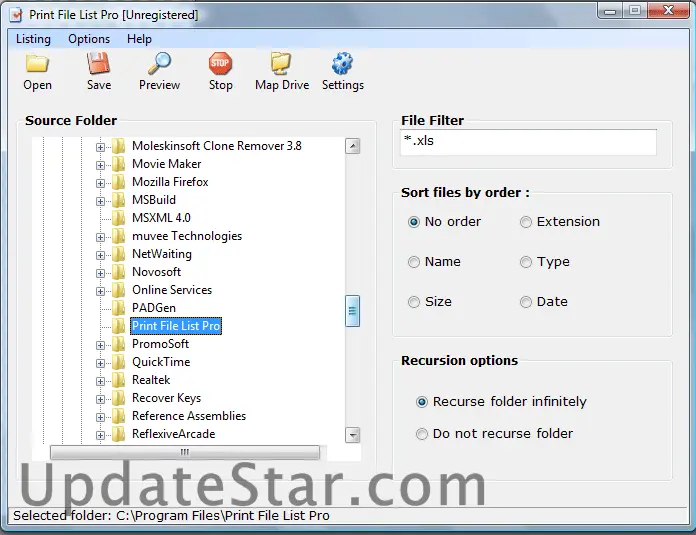This screenshot has width=696, height=535.
Task: Select sort by Name radio button
Action: 414,262
